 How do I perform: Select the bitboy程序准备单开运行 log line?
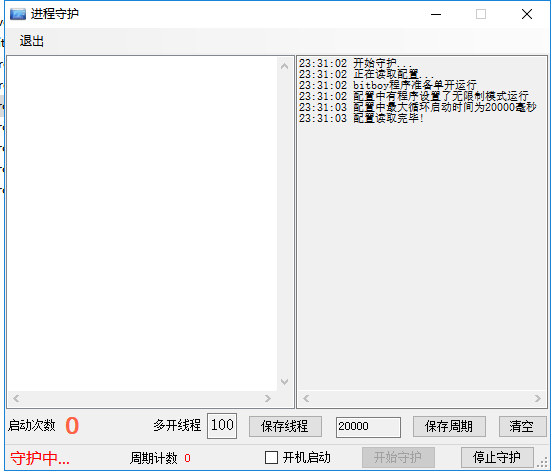tap(388, 85)
